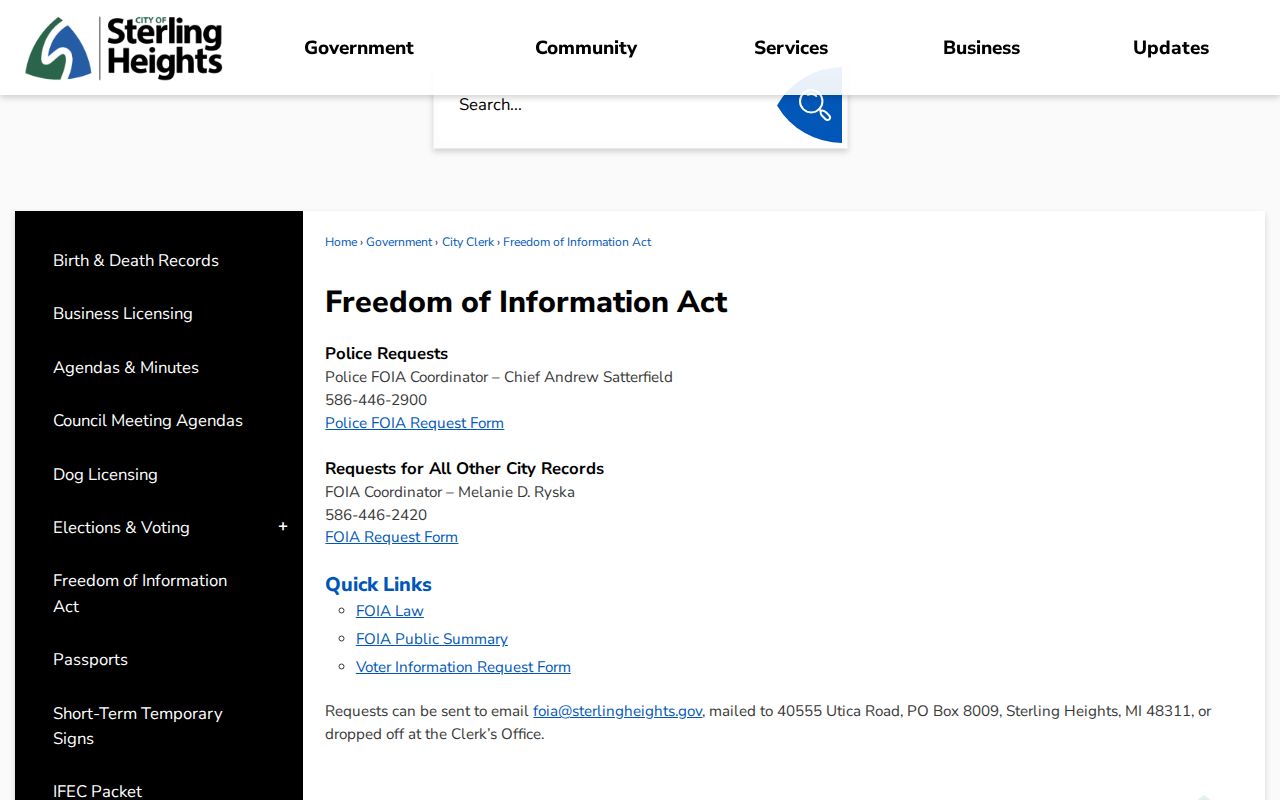Viewport: 1280px width, 800px height.
Task: Click the magnifying glass search icon
Action: tap(812, 105)
